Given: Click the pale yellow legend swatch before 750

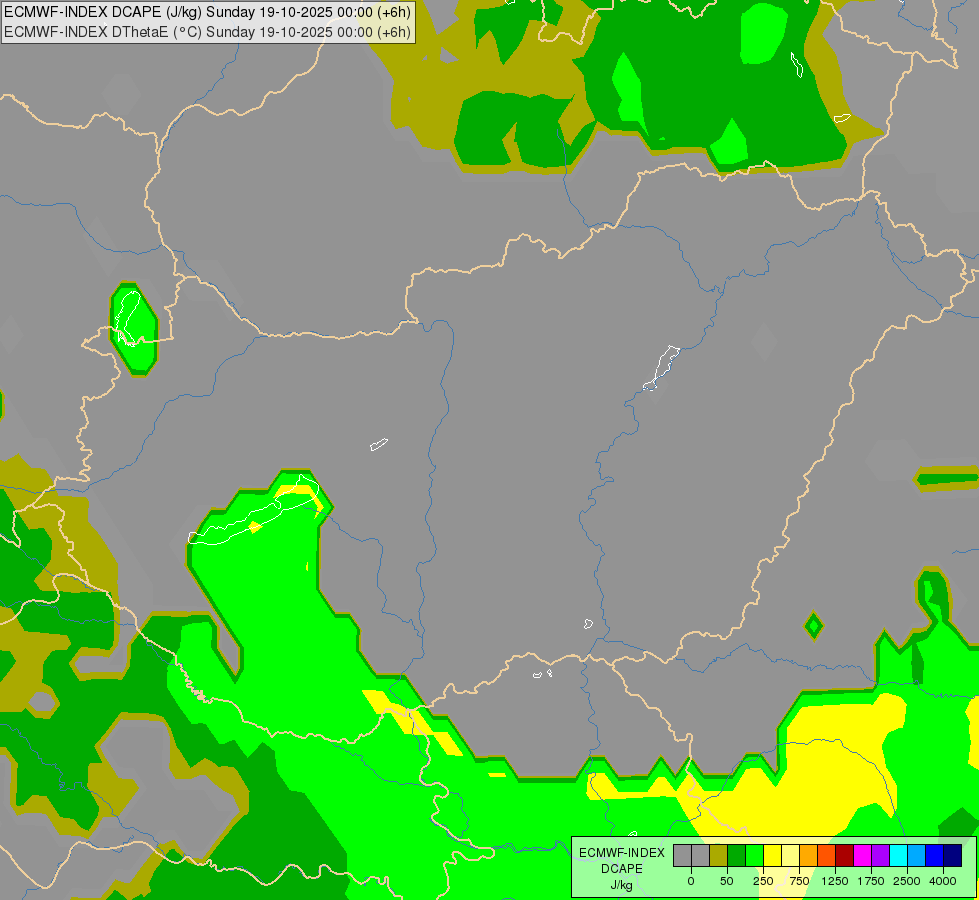Looking at the screenshot, I should point(790,856).
